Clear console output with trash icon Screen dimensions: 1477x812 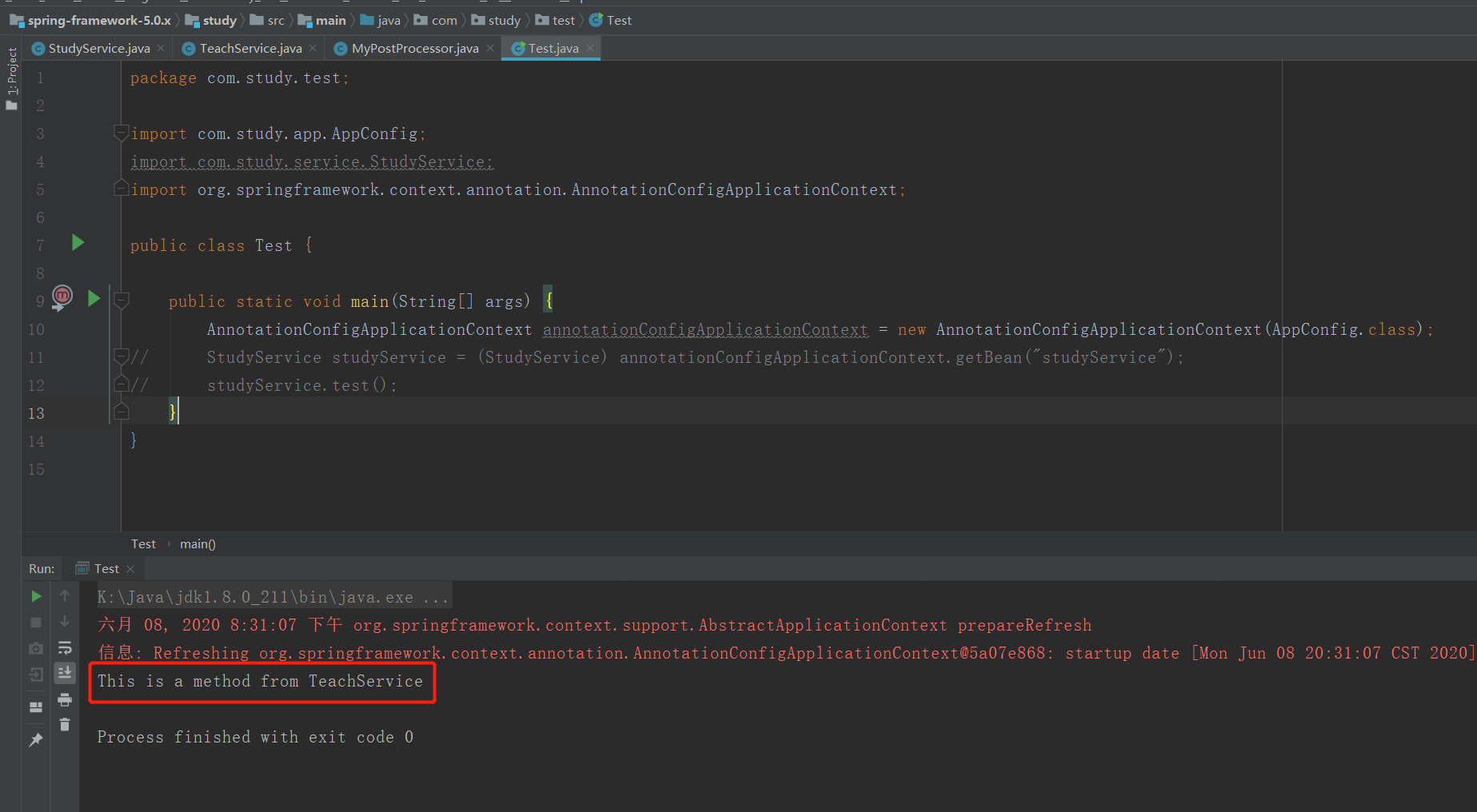click(65, 725)
